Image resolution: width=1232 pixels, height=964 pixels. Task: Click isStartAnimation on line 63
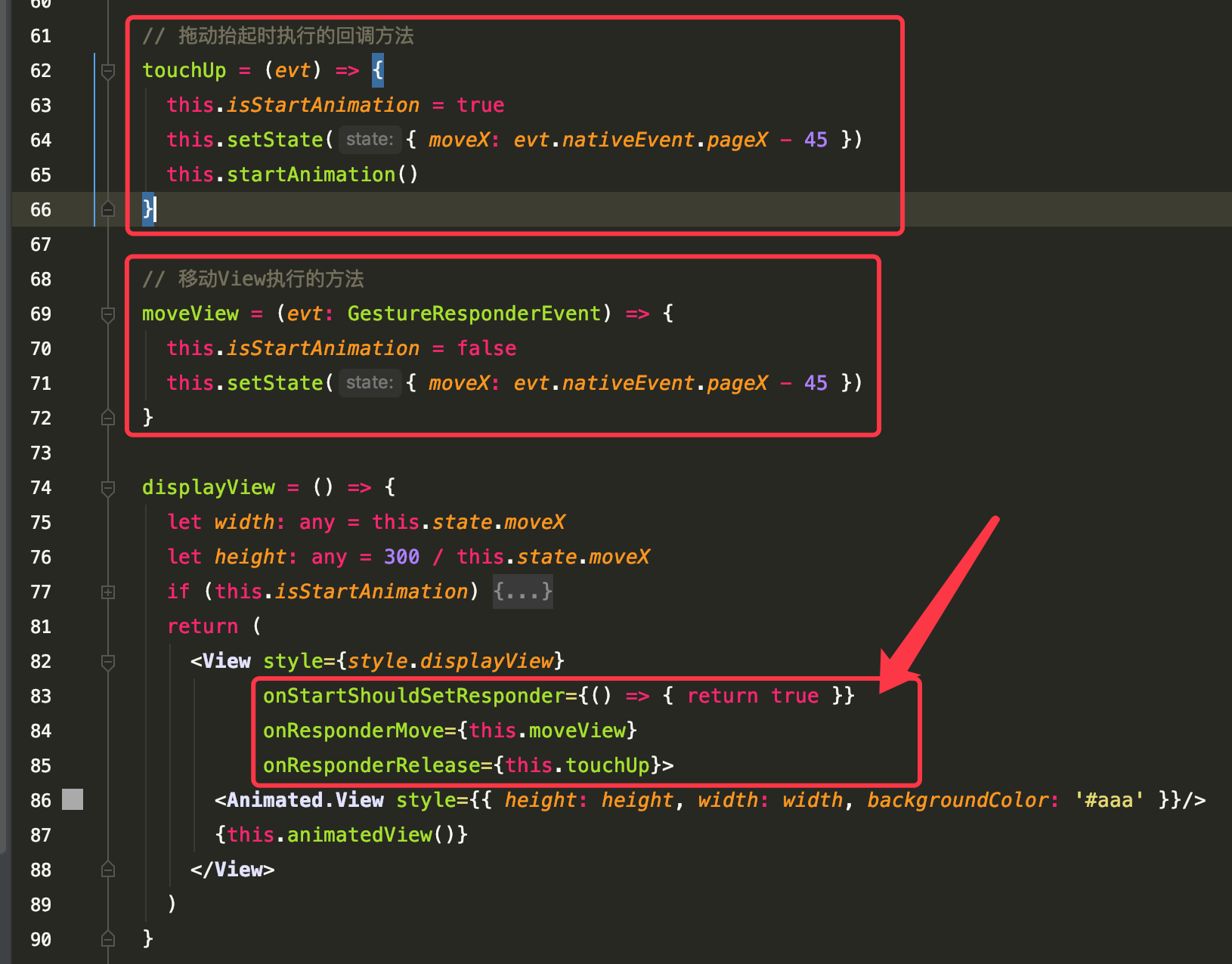323,105
